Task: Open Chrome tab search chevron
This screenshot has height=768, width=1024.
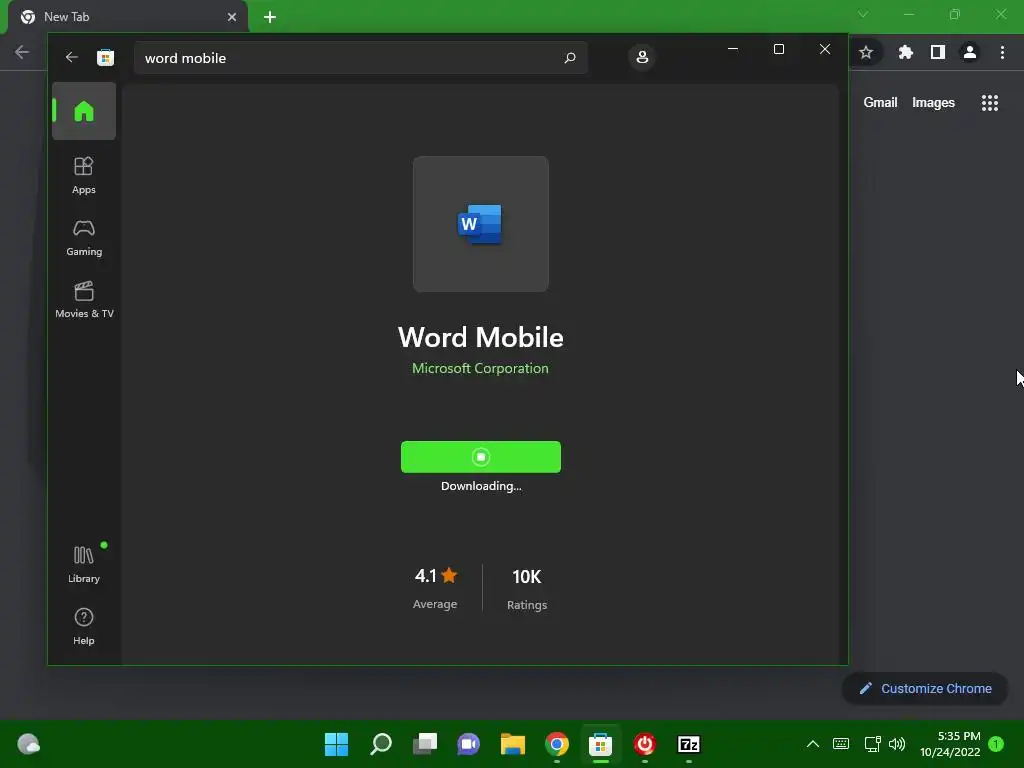Action: (x=863, y=14)
